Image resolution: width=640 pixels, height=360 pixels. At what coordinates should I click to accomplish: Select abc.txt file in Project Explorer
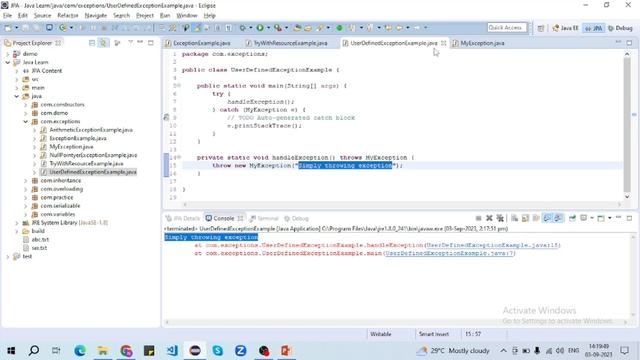(40, 240)
